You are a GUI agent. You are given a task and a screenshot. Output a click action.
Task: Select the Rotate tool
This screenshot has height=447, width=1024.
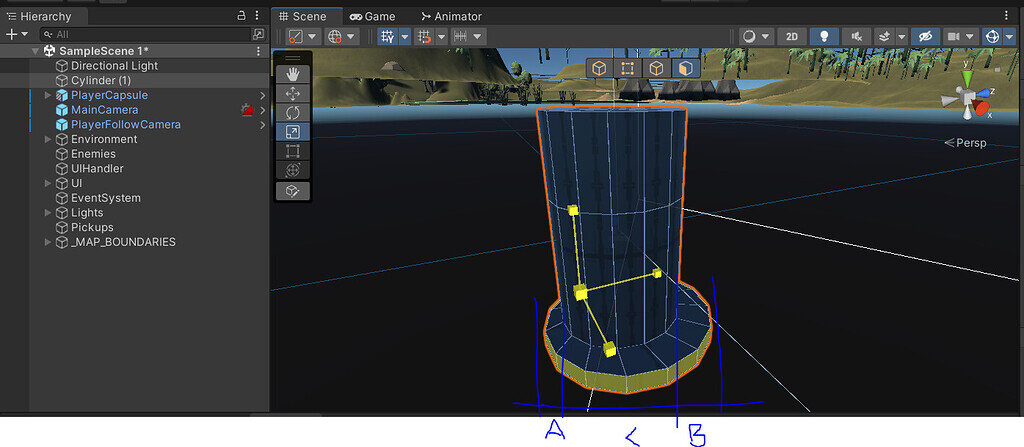(292, 112)
